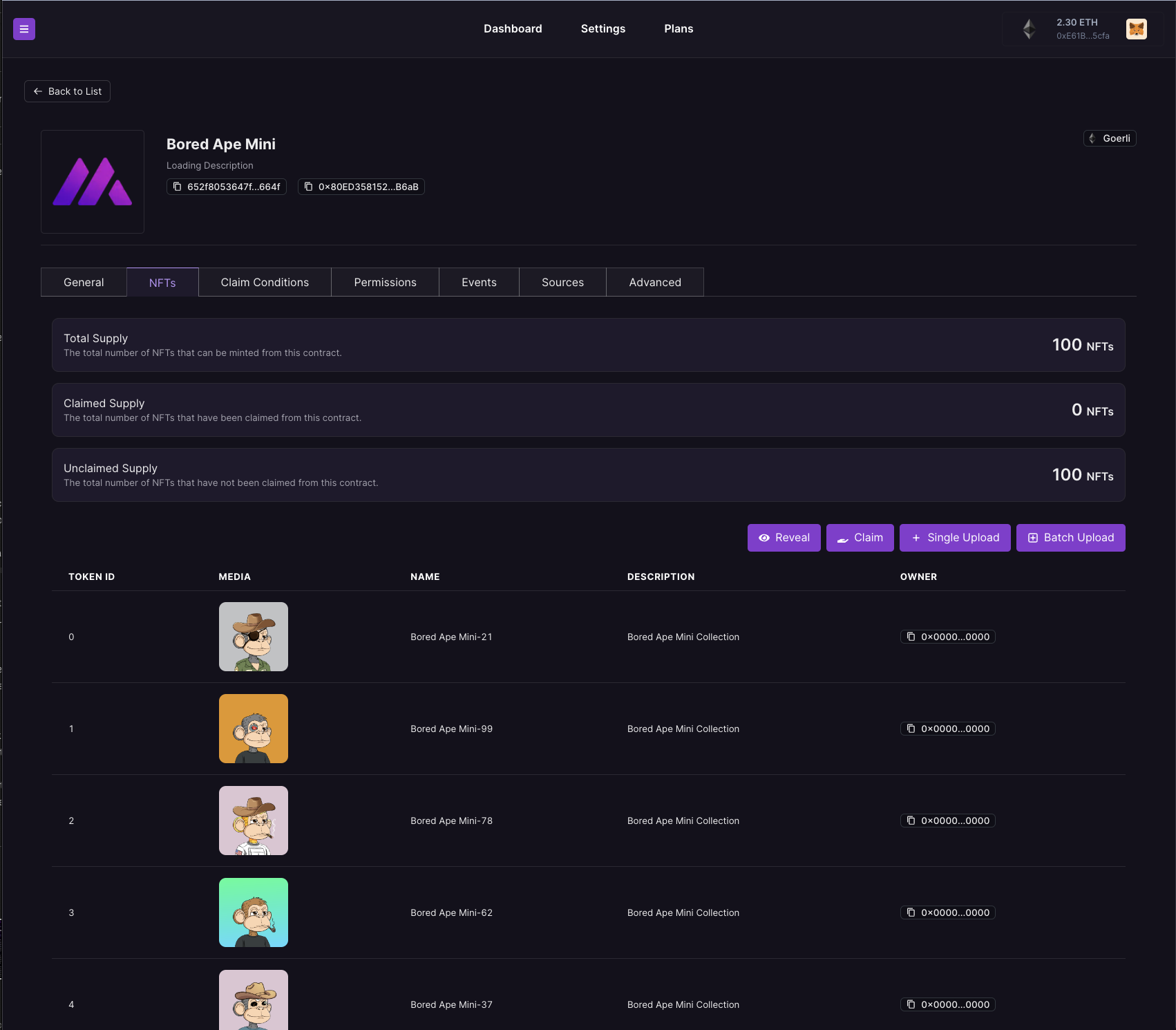Click the MetaMask fox avatar icon
1176x1030 pixels.
(1136, 29)
